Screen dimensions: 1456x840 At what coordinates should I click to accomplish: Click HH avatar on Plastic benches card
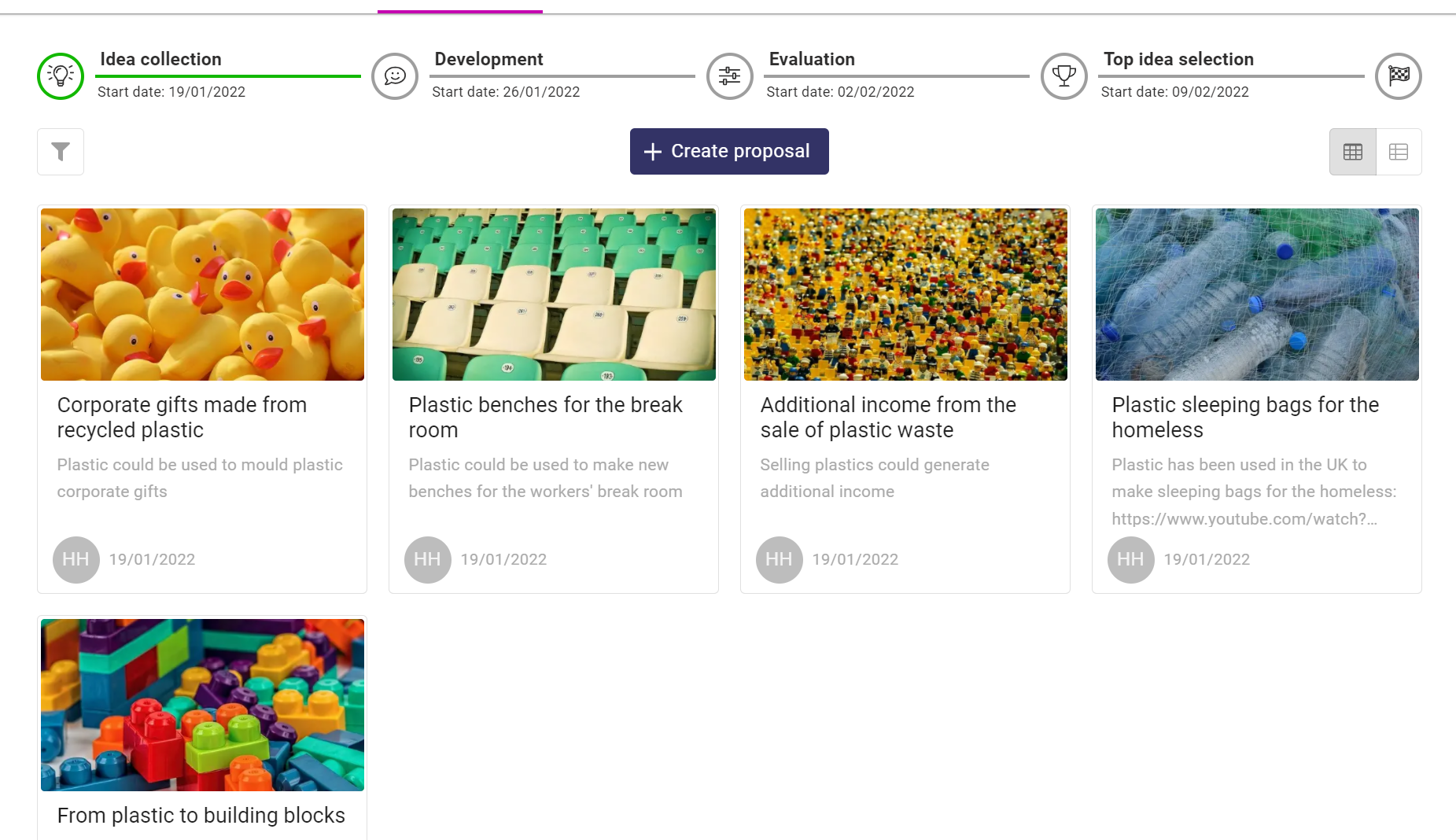(x=428, y=560)
